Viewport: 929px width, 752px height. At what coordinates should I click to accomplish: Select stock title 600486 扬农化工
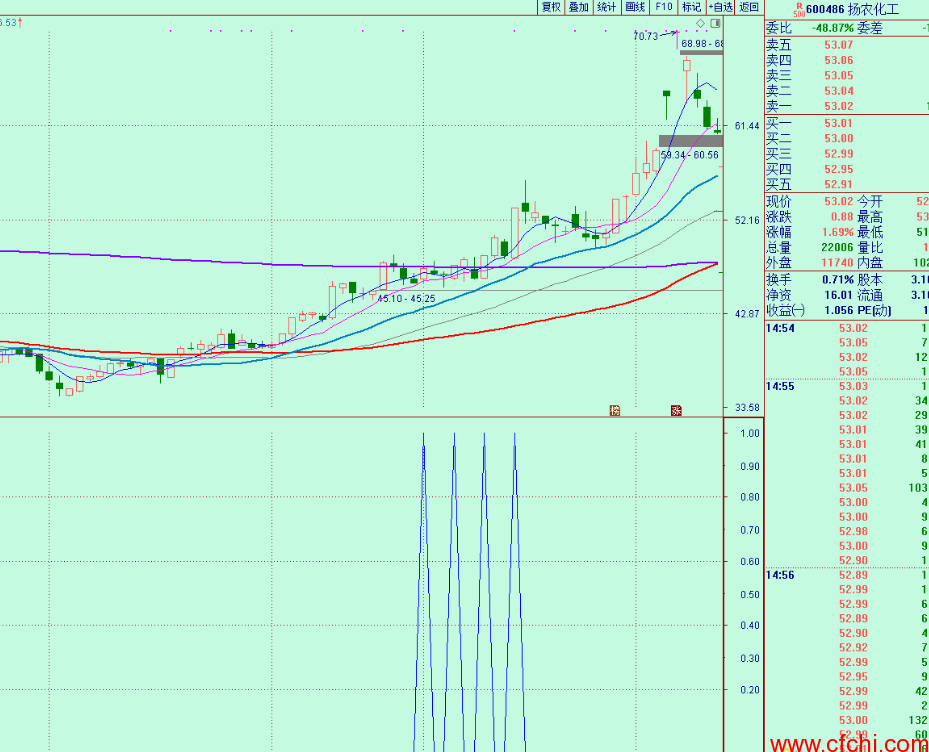click(853, 9)
